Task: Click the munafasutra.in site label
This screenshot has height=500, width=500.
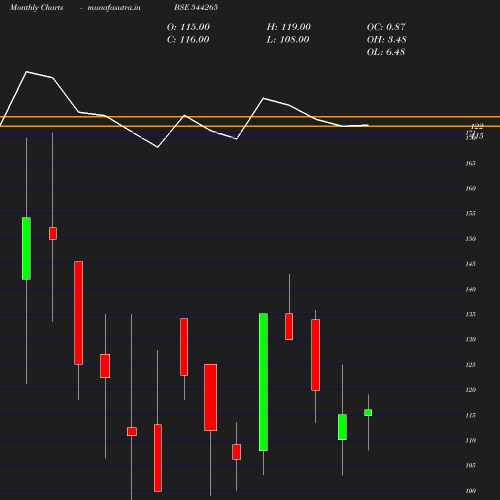Action: pyautogui.click(x=114, y=8)
